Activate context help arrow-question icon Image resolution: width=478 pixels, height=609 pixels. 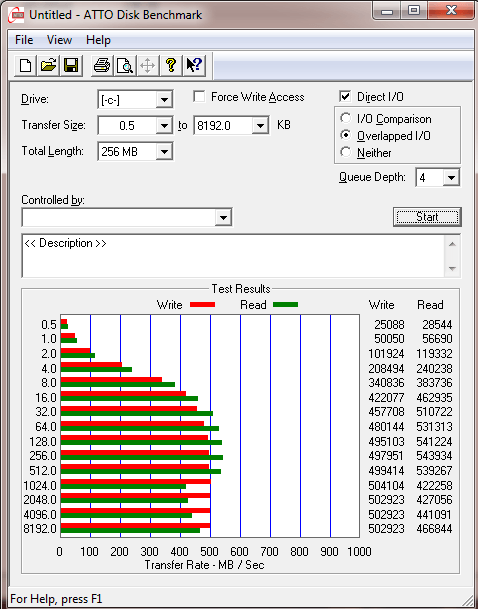click(x=194, y=65)
